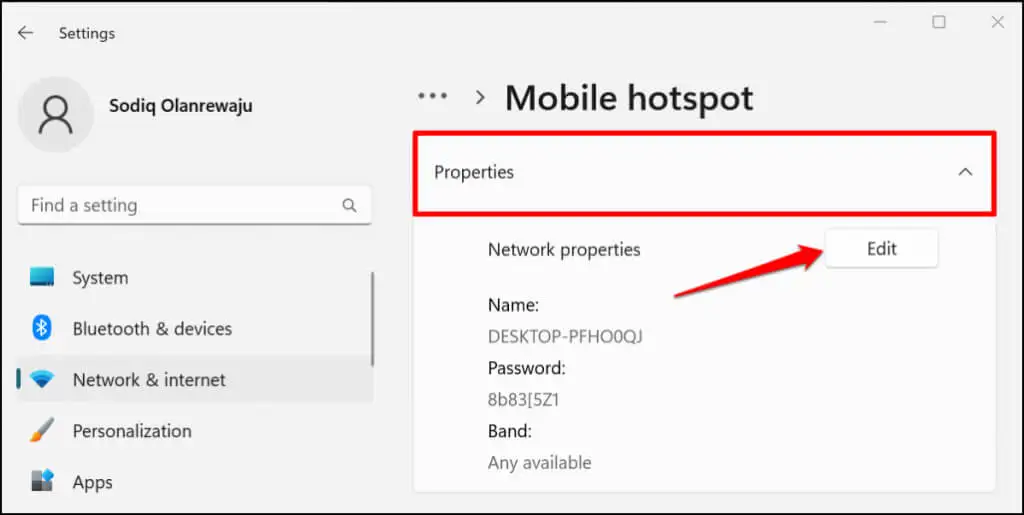This screenshot has height=515, width=1024.
Task: Click the user profile avatar
Action: tap(56, 114)
